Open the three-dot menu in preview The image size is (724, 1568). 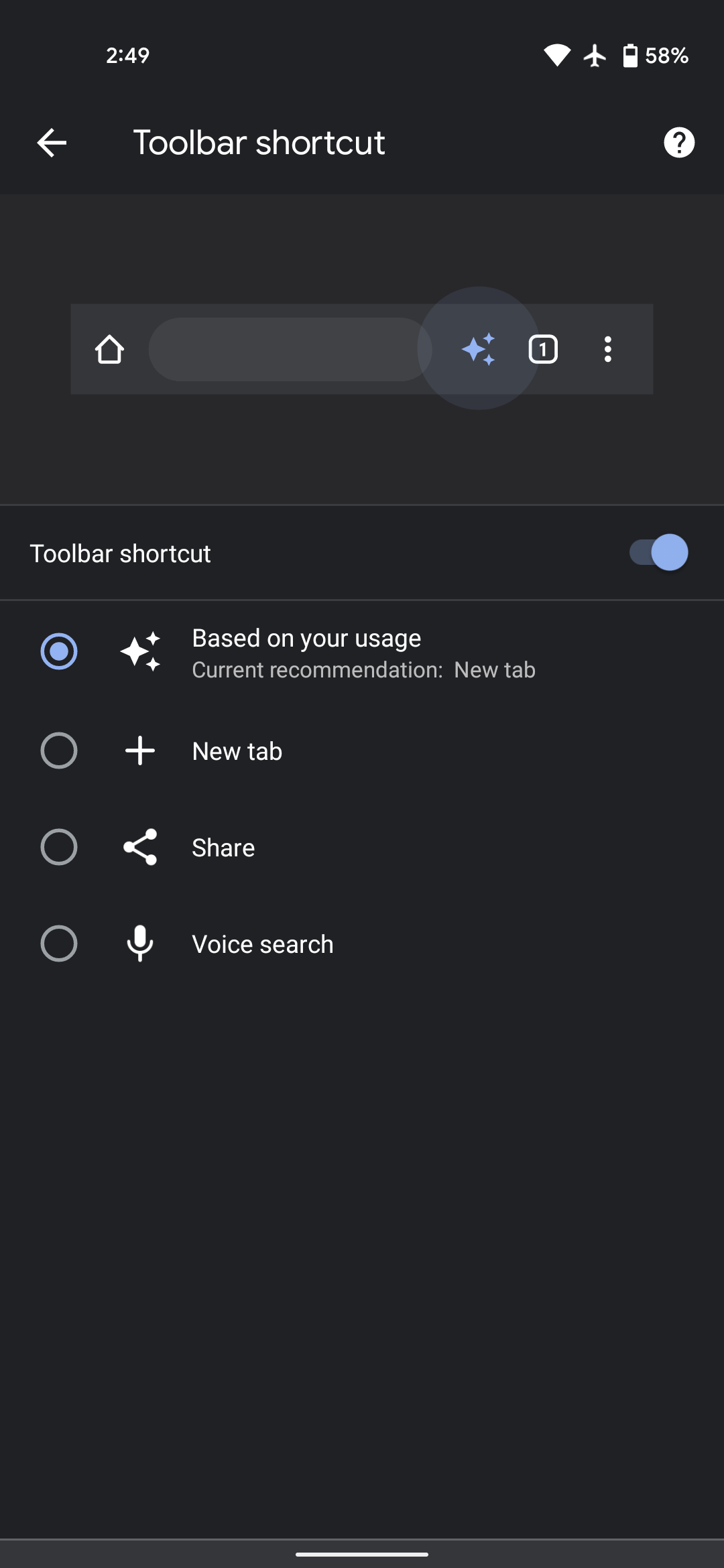click(608, 349)
